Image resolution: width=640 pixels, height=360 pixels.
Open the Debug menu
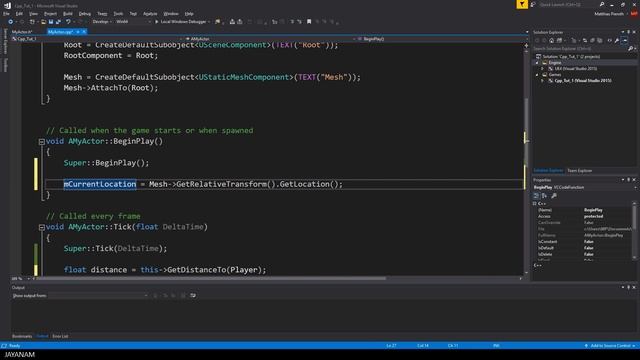click(85, 13)
